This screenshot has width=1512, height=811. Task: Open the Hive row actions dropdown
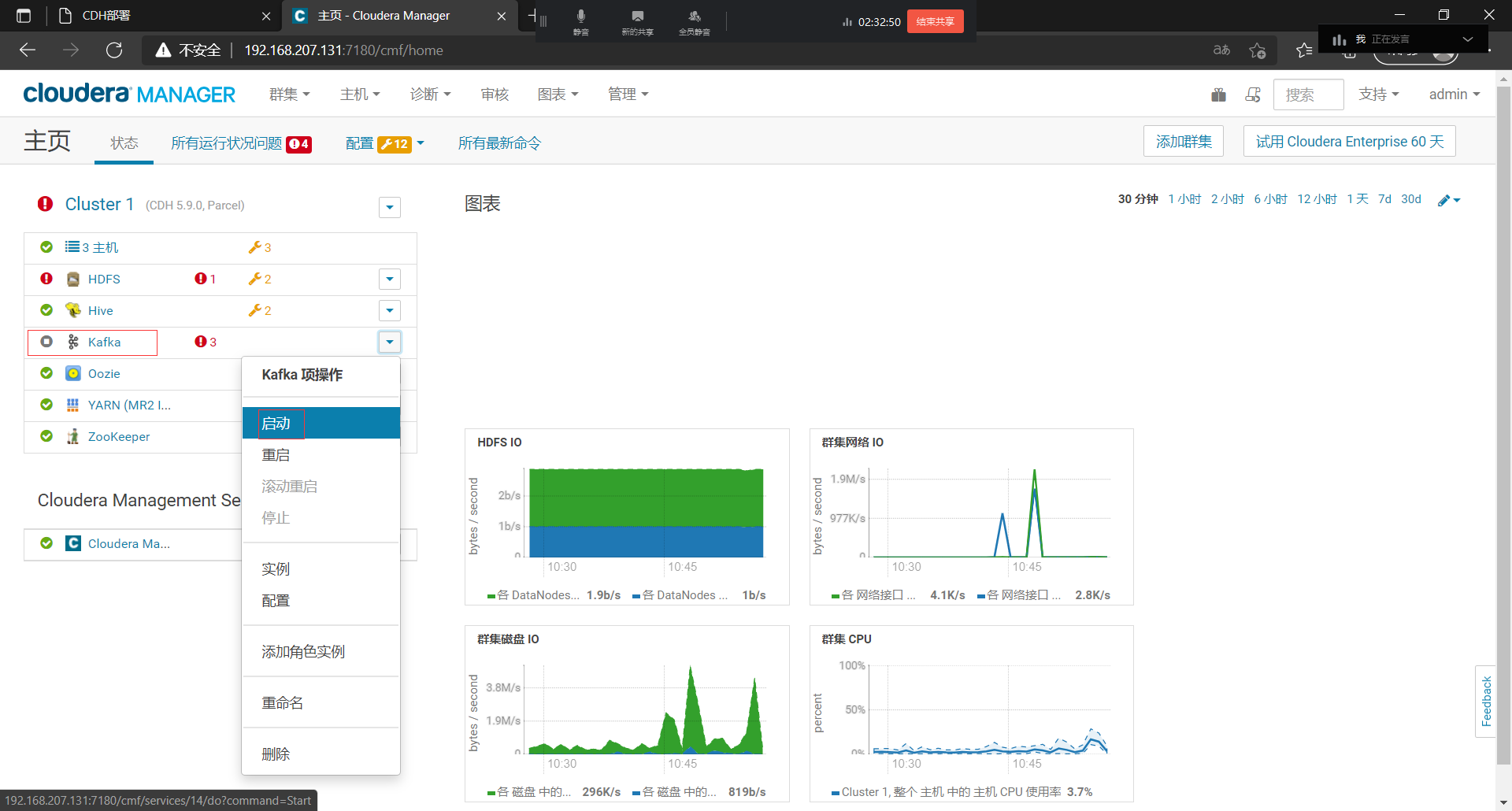click(390, 310)
